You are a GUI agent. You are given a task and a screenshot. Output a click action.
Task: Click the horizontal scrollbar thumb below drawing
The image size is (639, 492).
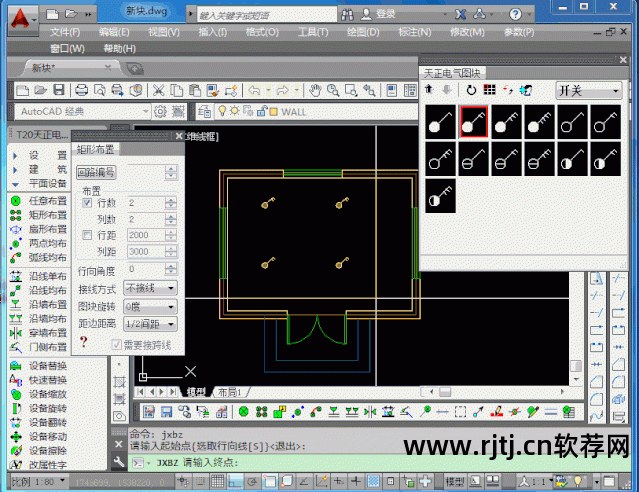(445, 392)
